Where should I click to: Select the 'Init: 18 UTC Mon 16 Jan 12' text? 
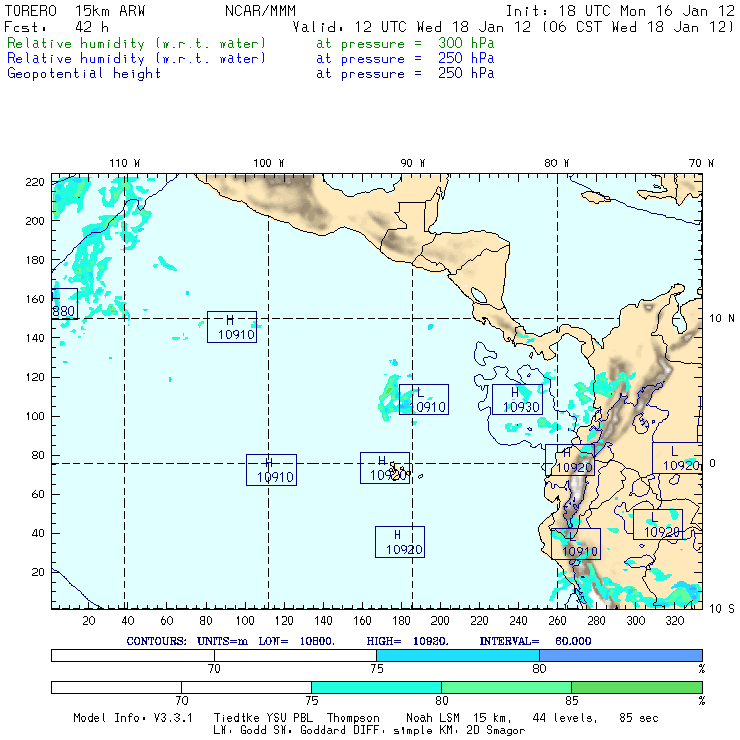620,11
